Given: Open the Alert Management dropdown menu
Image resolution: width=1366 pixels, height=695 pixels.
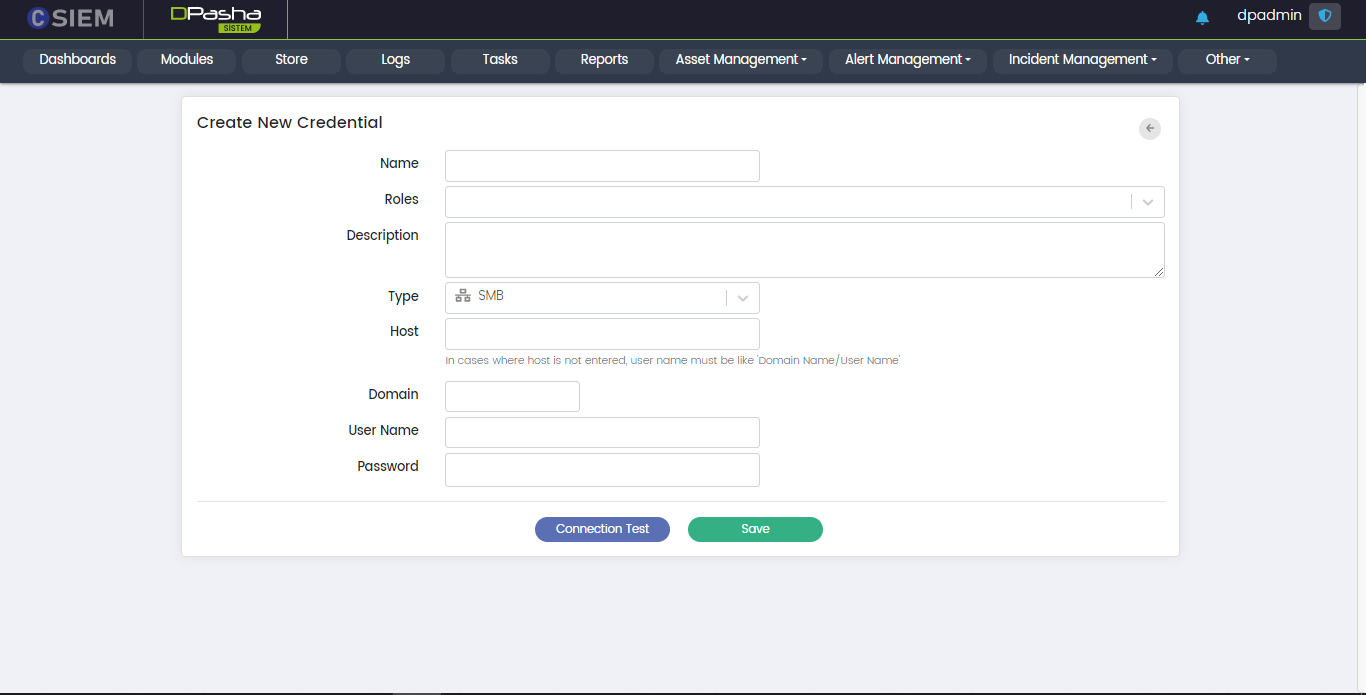Looking at the screenshot, I should click(907, 60).
